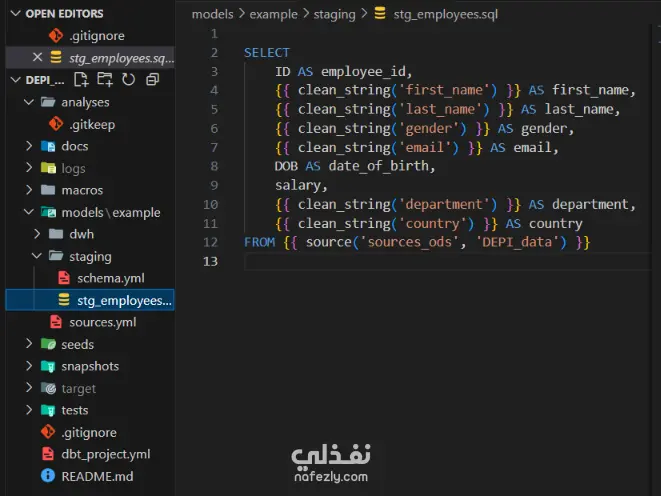The width and height of the screenshot is (661, 496).
Task: Collapse the Open Editors section
Action: pyautogui.click(x=16, y=13)
